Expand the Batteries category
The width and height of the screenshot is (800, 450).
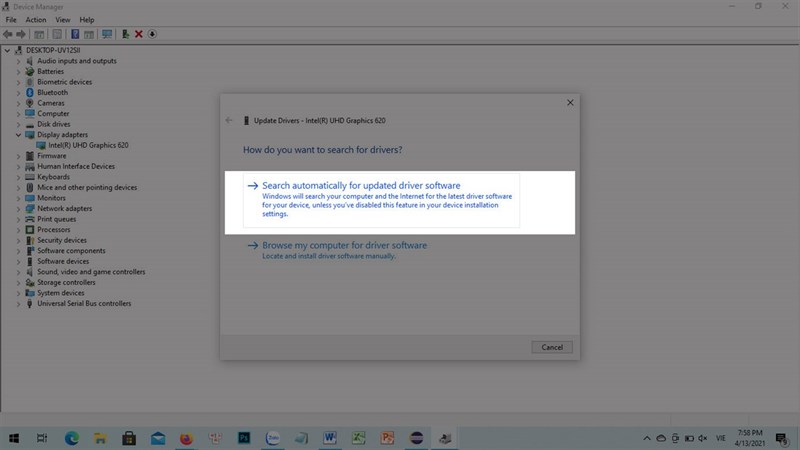(x=18, y=71)
